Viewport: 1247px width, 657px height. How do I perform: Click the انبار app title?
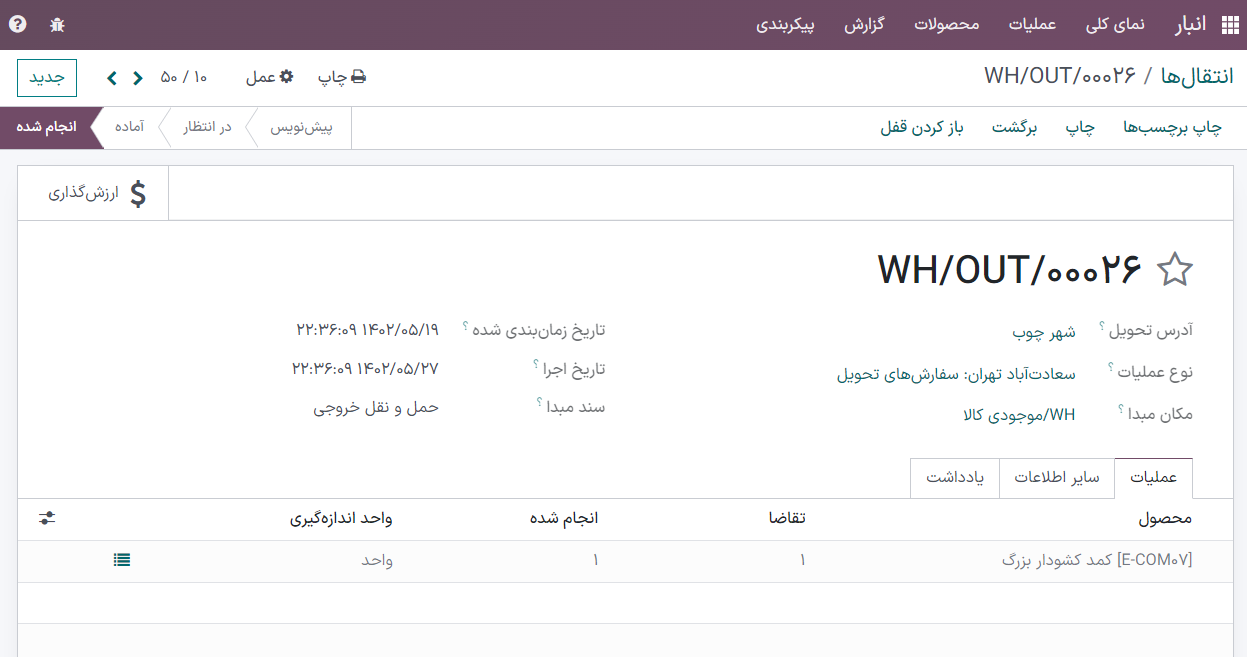[1189, 25]
